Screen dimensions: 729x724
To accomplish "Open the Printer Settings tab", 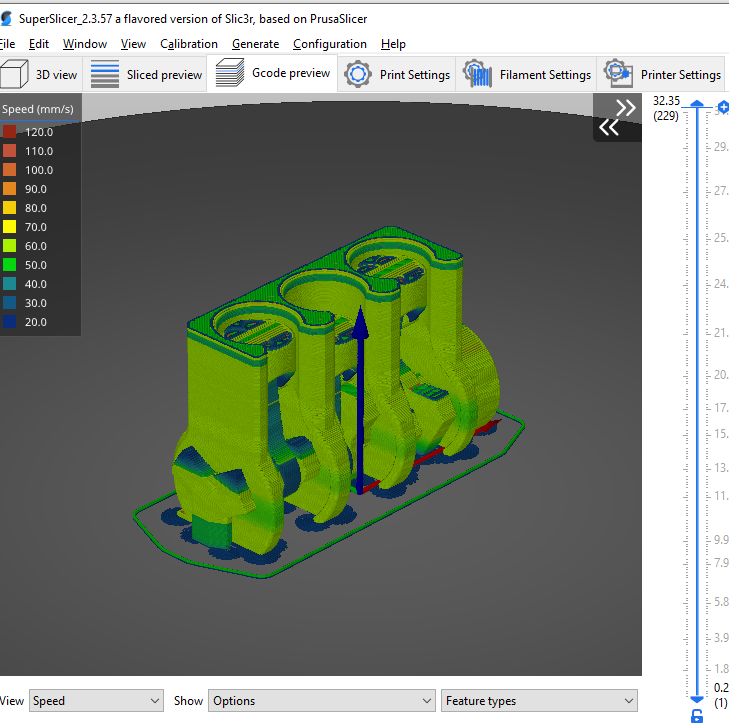I will [663, 74].
